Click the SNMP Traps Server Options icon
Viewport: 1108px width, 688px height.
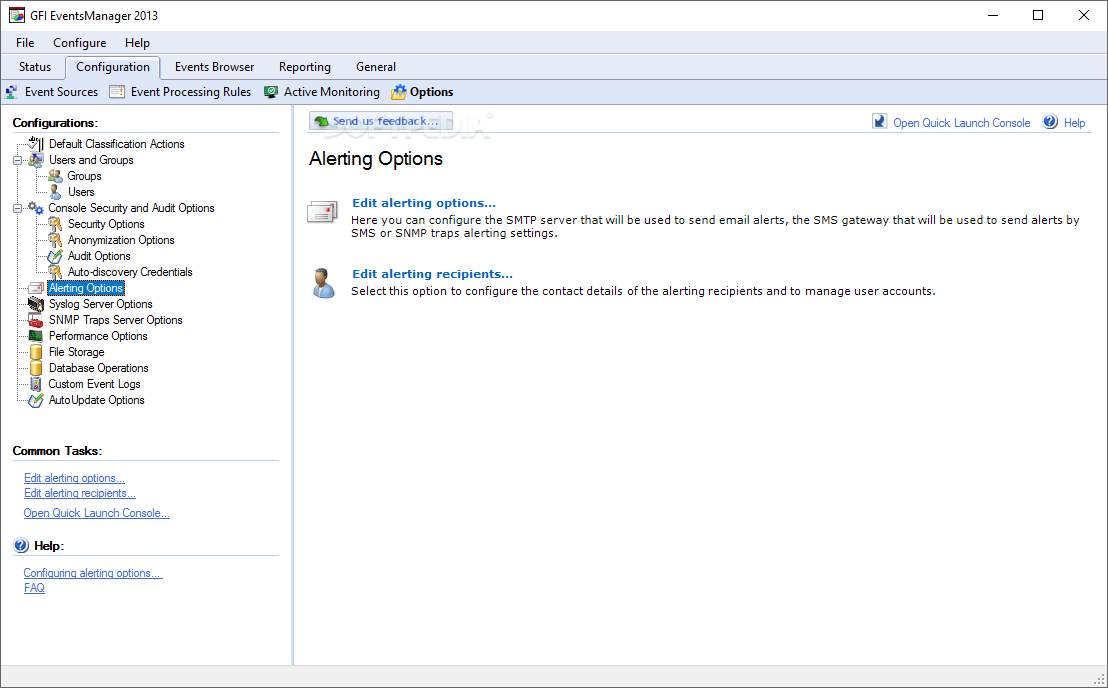click(36, 320)
